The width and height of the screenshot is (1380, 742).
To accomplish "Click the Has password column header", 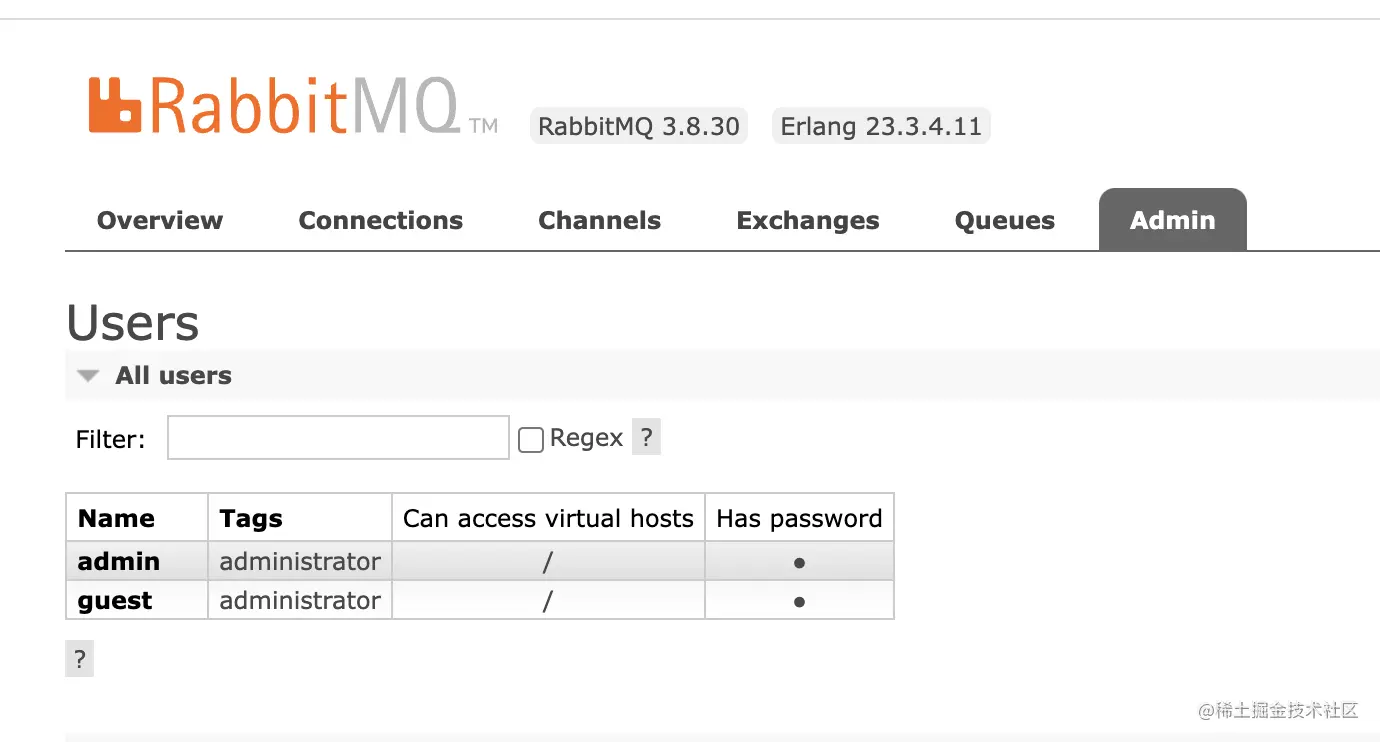I will [x=799, y=518].
